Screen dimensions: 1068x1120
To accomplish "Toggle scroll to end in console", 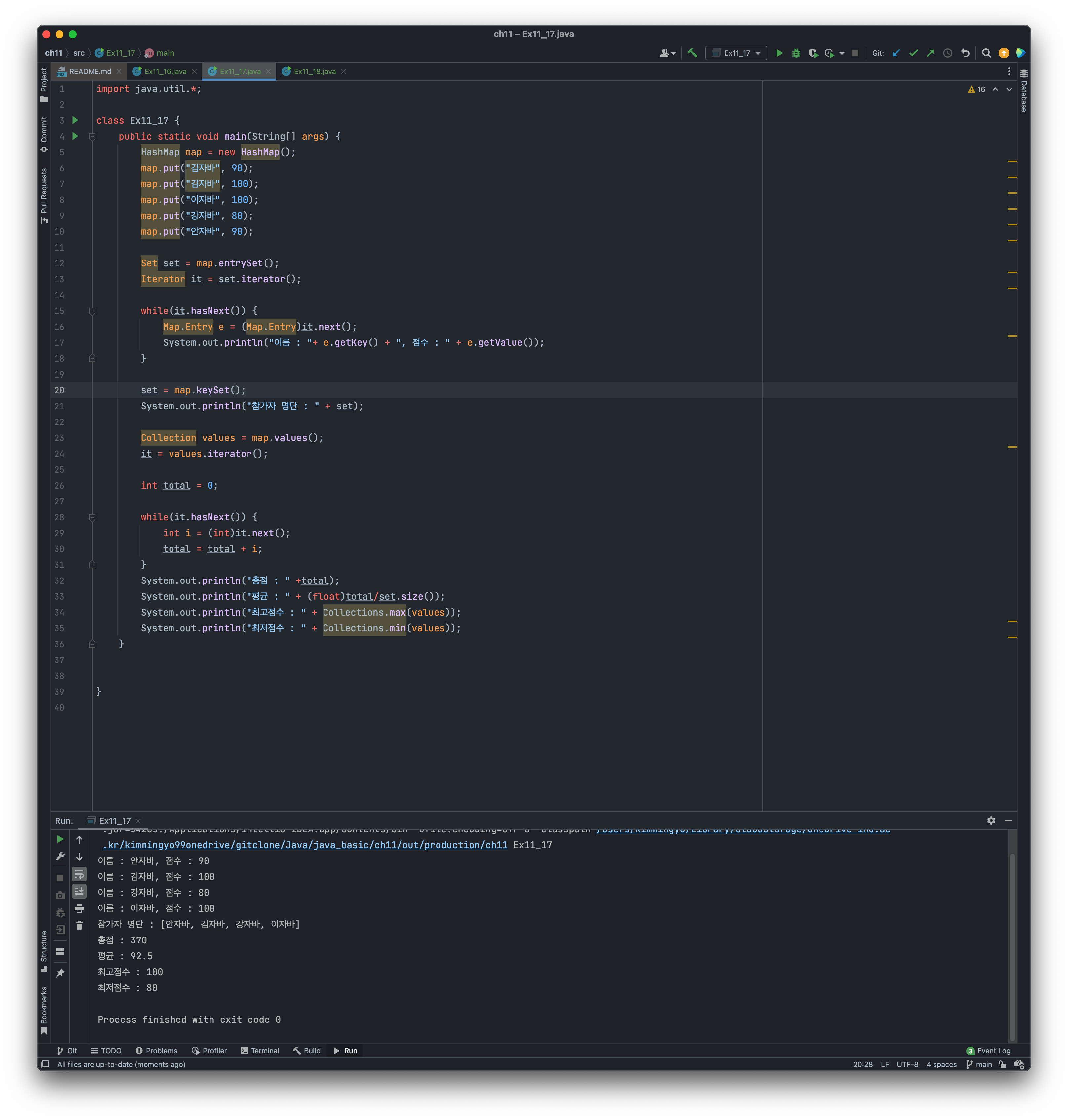I will 79,891.
